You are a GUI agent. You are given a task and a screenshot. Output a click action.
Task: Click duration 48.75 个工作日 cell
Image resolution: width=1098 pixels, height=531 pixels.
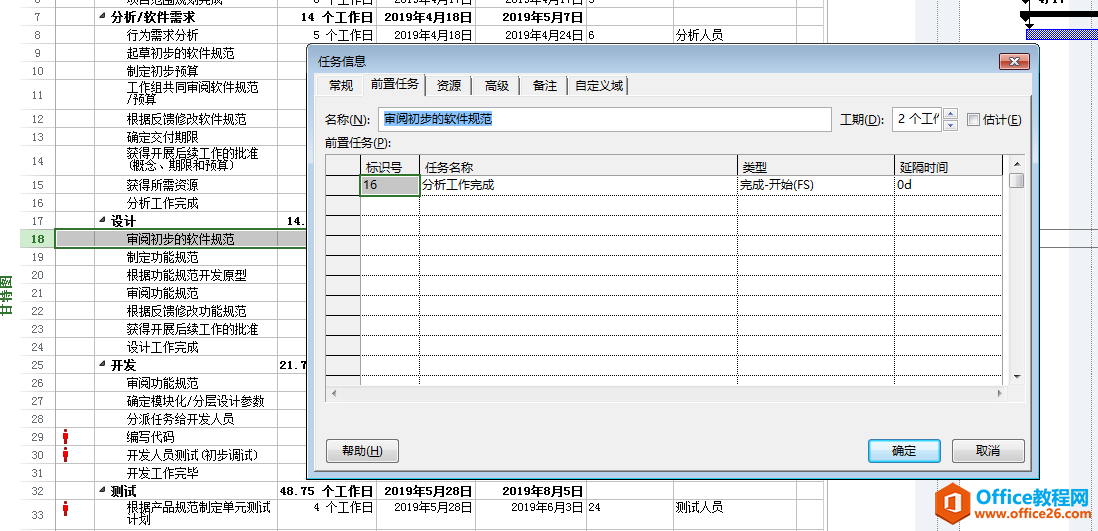pos(326,491)
